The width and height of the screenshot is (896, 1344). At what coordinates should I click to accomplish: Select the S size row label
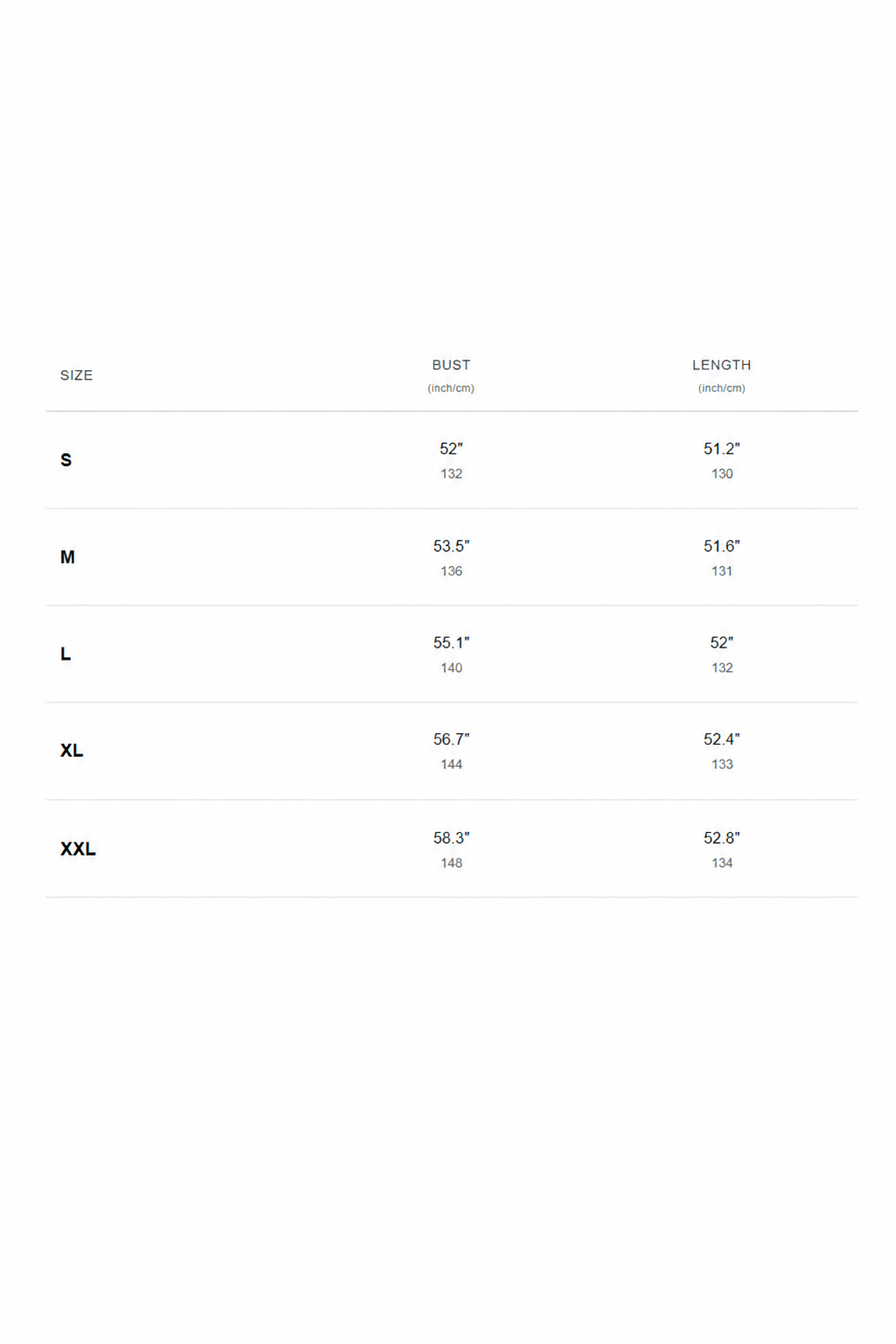(66, 460)
